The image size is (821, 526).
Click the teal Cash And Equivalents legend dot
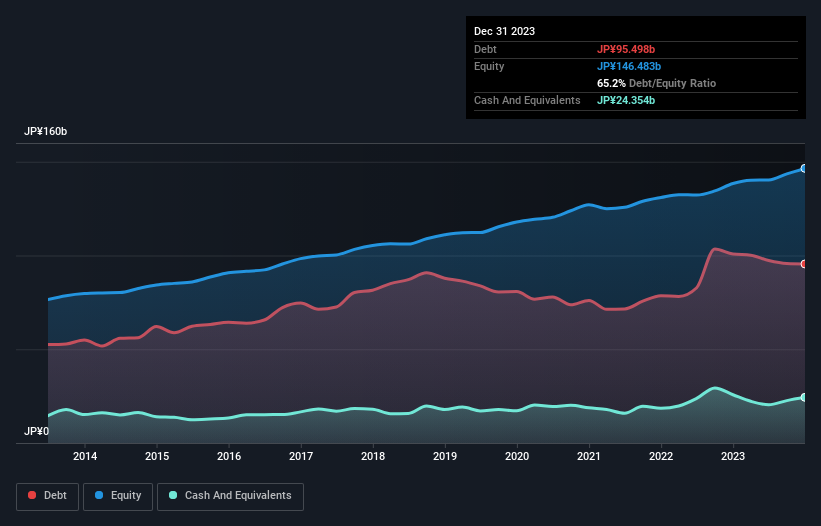[x=173, y=495]
